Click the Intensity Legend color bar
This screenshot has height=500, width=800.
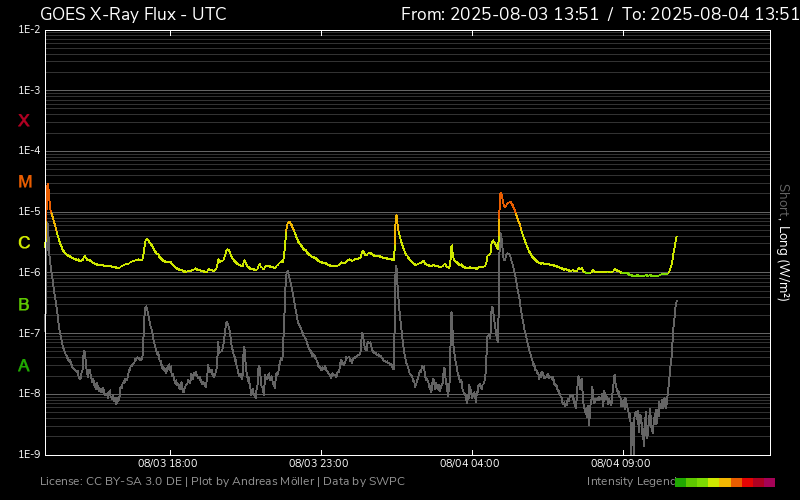(724, 482)
